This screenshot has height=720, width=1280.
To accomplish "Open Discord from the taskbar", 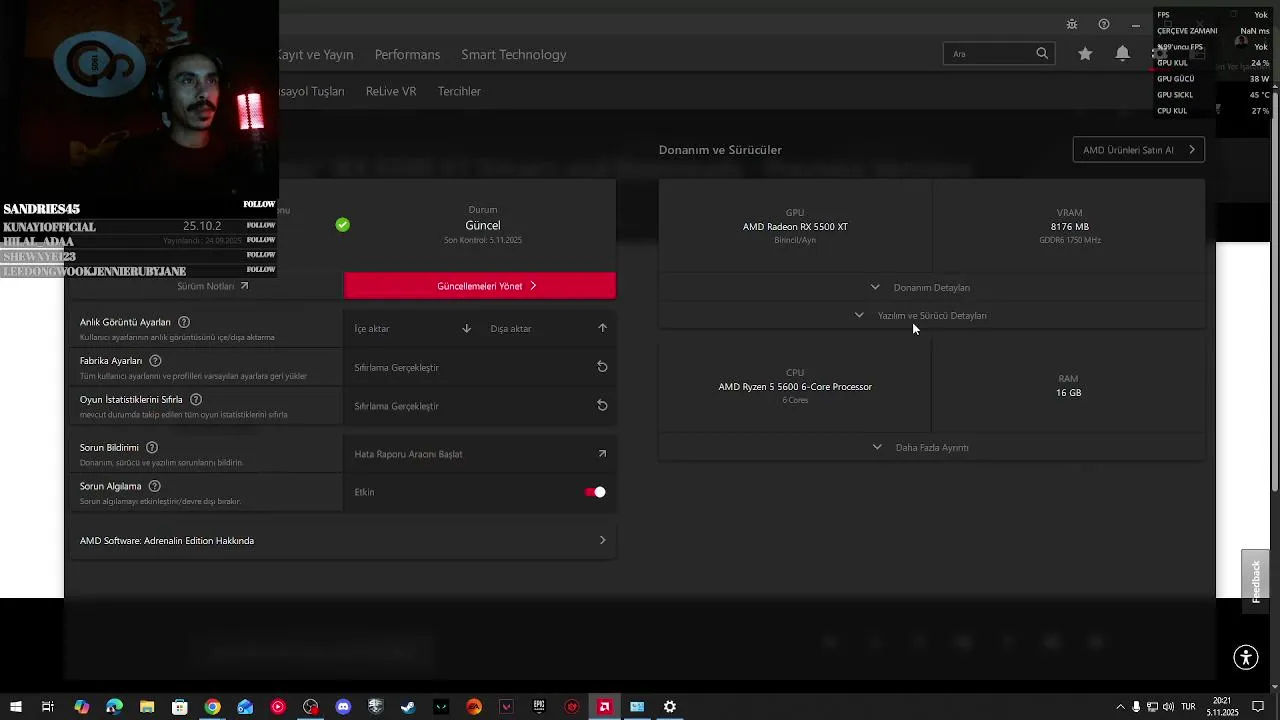I will 343,707.
